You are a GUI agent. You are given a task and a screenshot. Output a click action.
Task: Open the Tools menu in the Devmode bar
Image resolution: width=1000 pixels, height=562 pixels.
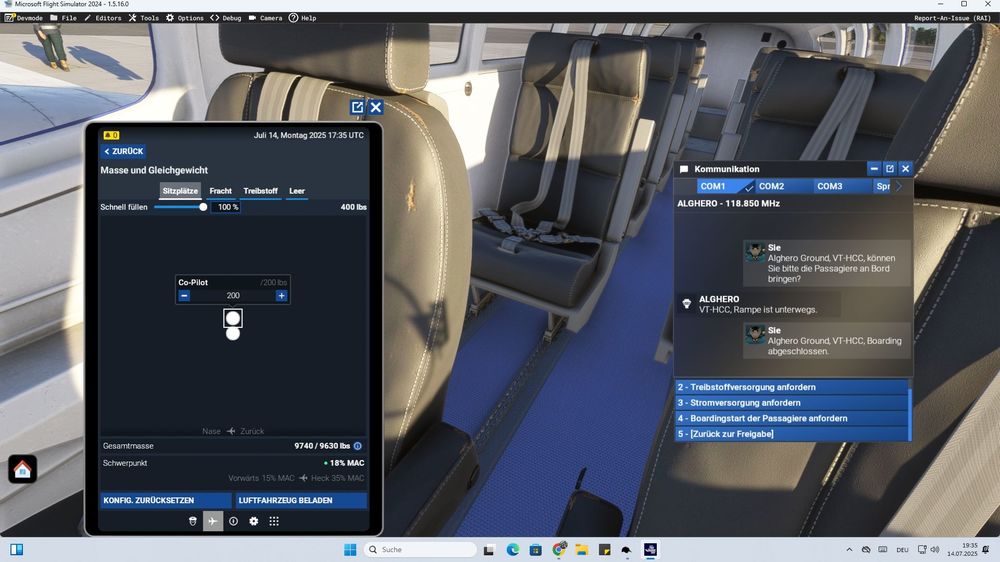tap(144, 18)
